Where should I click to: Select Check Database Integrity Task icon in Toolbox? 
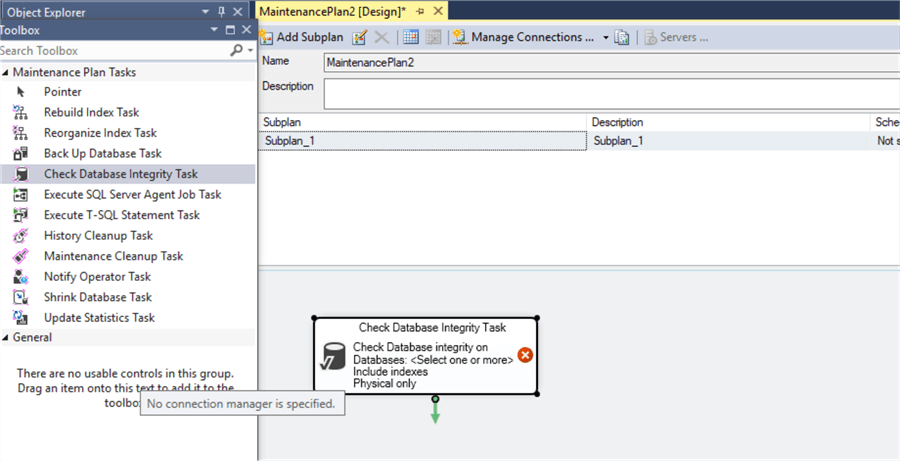click(20, 174)
